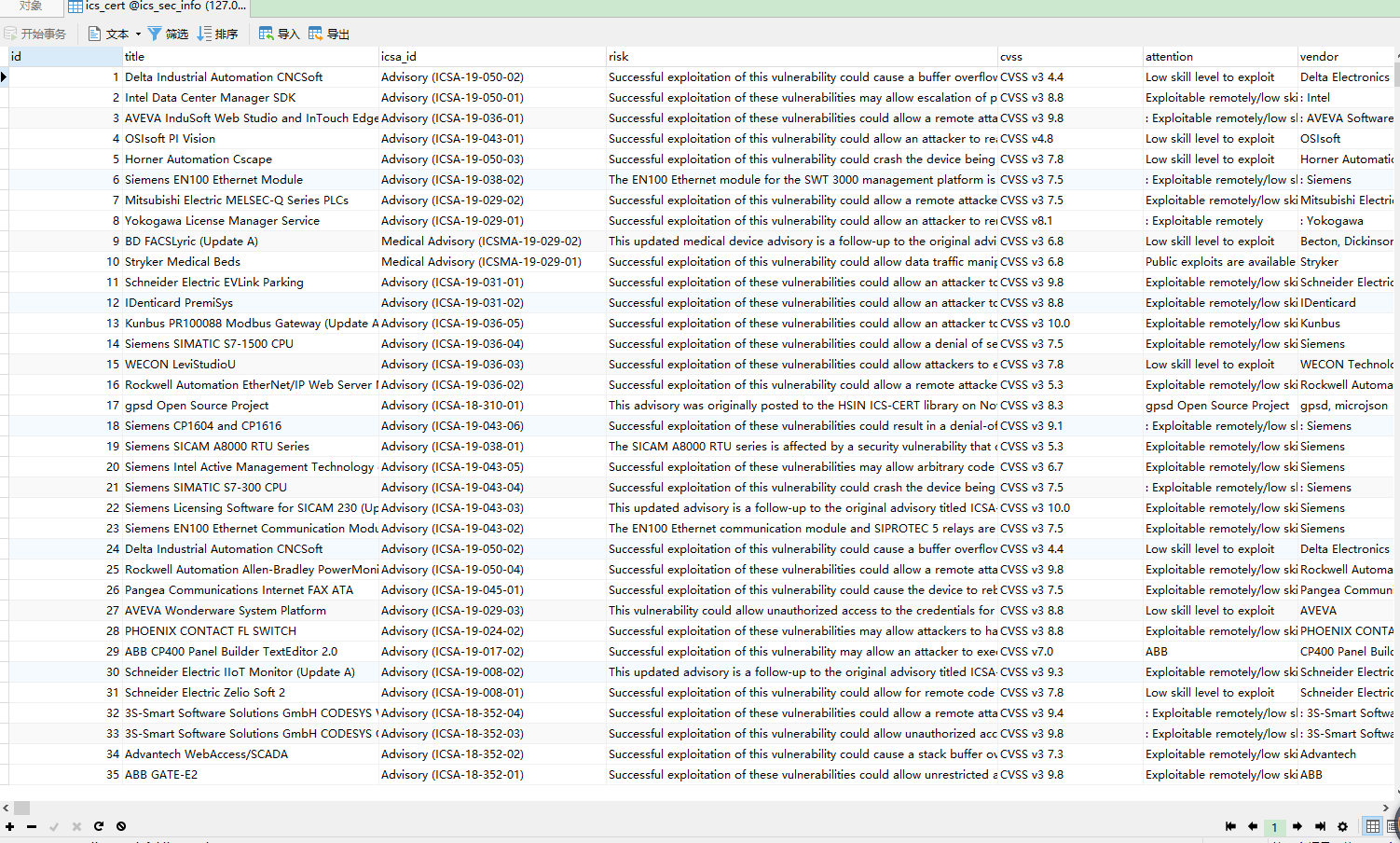The width and height of the screenshot is (1400, 843).
Task: Select vendor cell 'Advantech'
Action: click(x=1348, y=754)
